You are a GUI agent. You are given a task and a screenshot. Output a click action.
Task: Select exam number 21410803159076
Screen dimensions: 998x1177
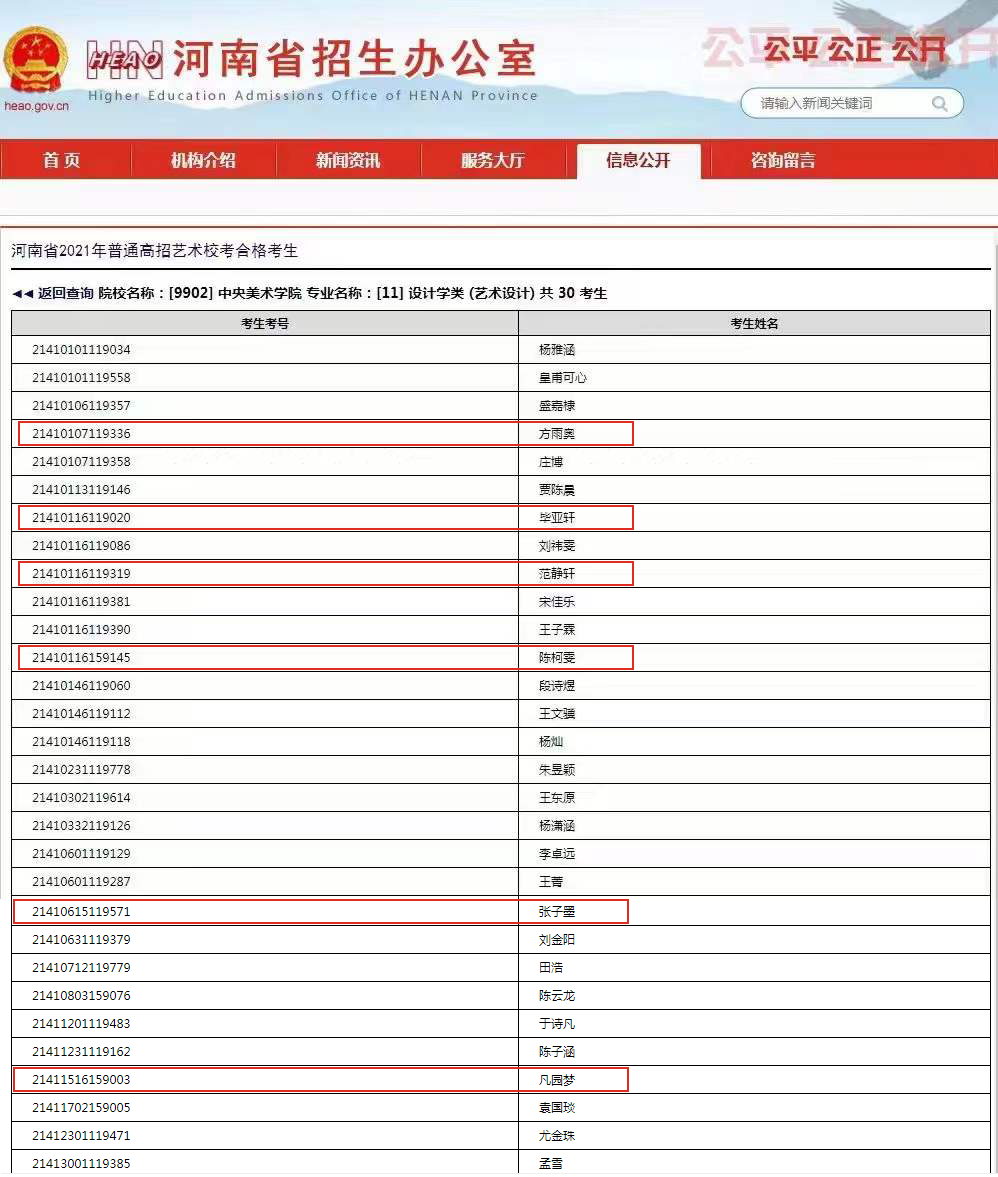click(81, 996)
